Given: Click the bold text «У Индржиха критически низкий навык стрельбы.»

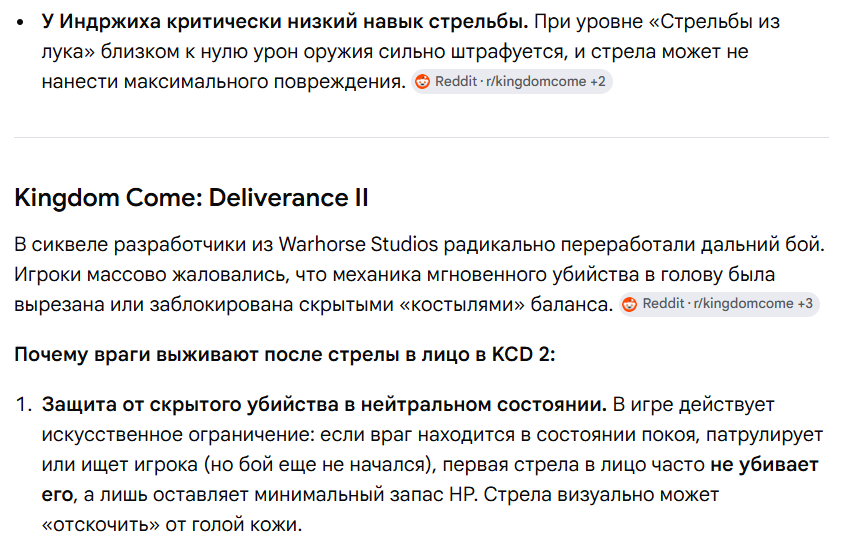Looking at the screenshot, I should (x=285, y=22).
